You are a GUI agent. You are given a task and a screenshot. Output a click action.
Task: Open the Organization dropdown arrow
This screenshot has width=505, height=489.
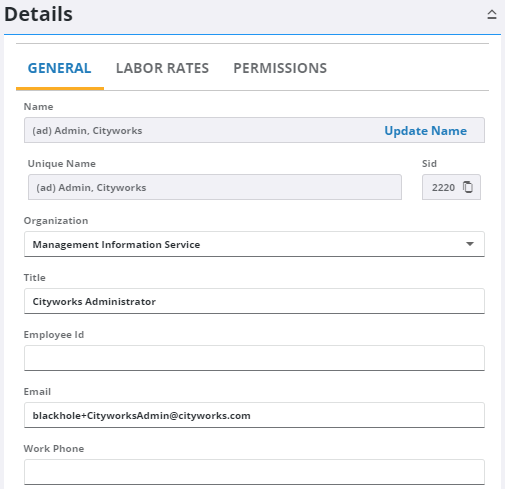point(470,244)
